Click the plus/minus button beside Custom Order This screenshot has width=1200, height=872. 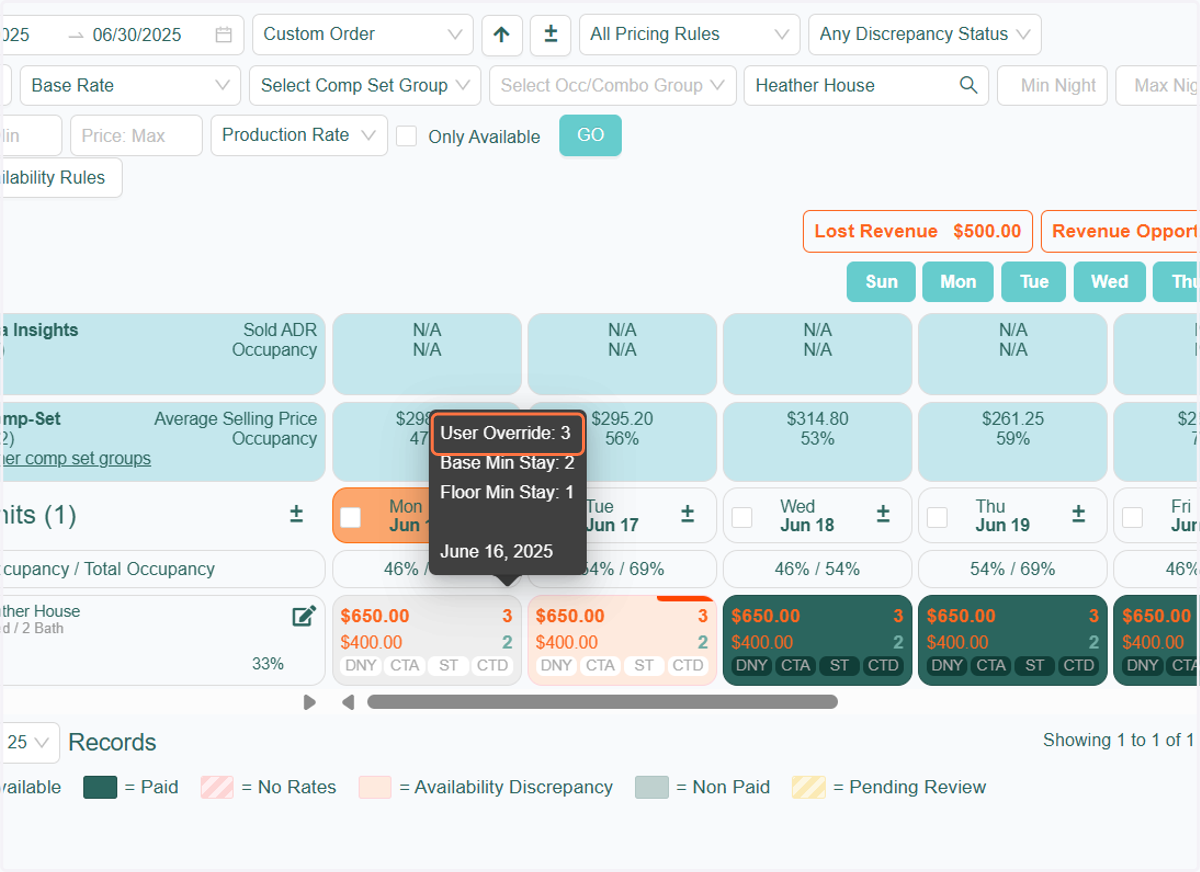click(550, 35)
